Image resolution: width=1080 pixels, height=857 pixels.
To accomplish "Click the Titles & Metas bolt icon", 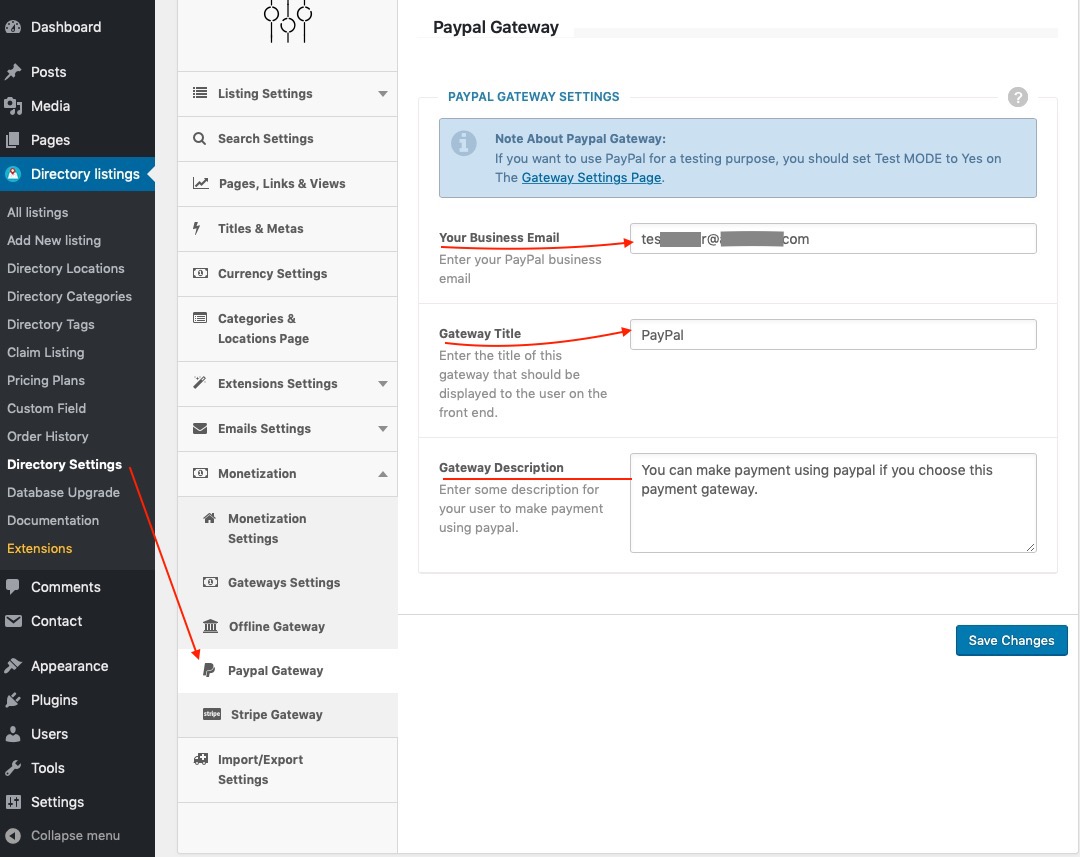I will 197,228.
